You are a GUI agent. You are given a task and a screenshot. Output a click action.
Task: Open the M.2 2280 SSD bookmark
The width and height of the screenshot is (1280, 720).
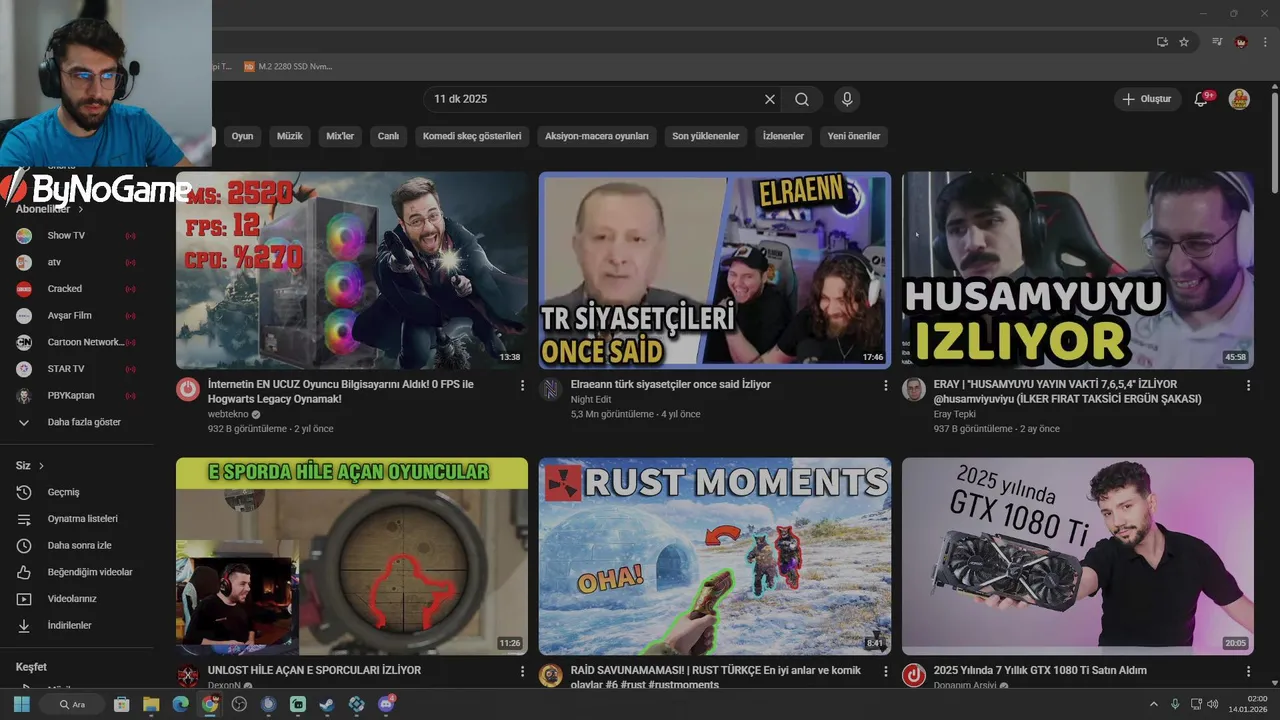click(288, 66)
